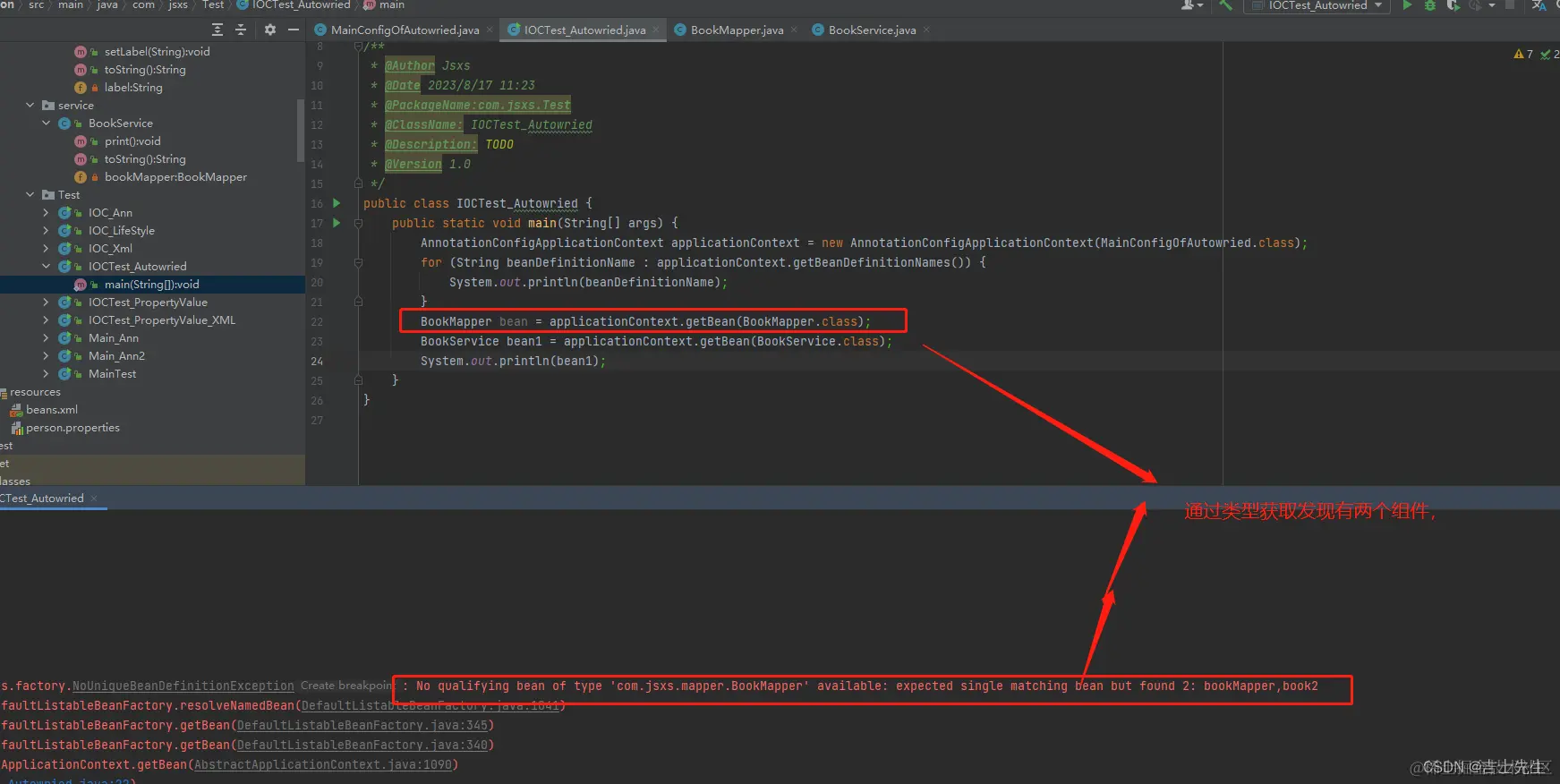Viewport: 1560px width, 784px height.
Task: Click line number 24 in the gutter
Action: click(x=317, y=361)
